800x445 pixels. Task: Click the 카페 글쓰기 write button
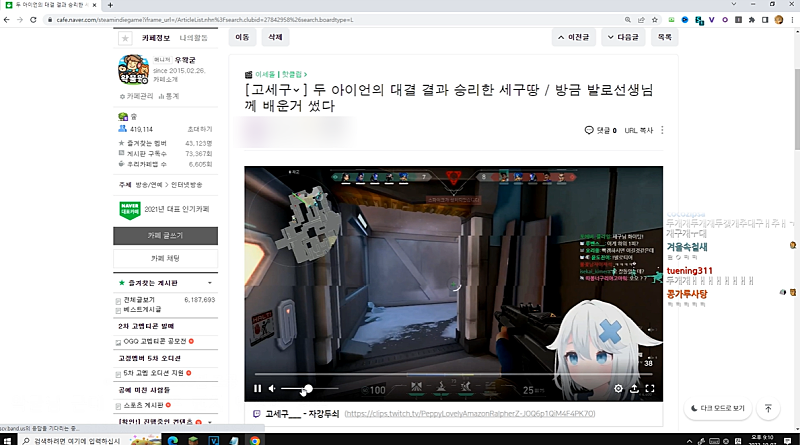click(x=165, y=236)
